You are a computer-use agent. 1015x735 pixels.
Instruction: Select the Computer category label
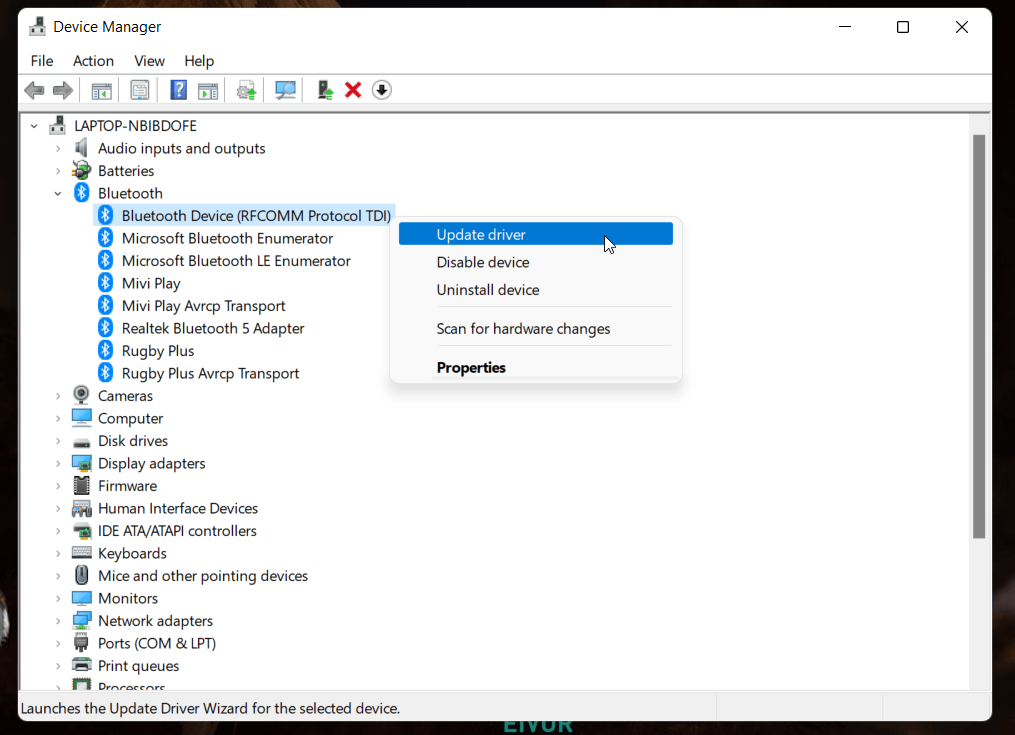click(x=131, y=418)
